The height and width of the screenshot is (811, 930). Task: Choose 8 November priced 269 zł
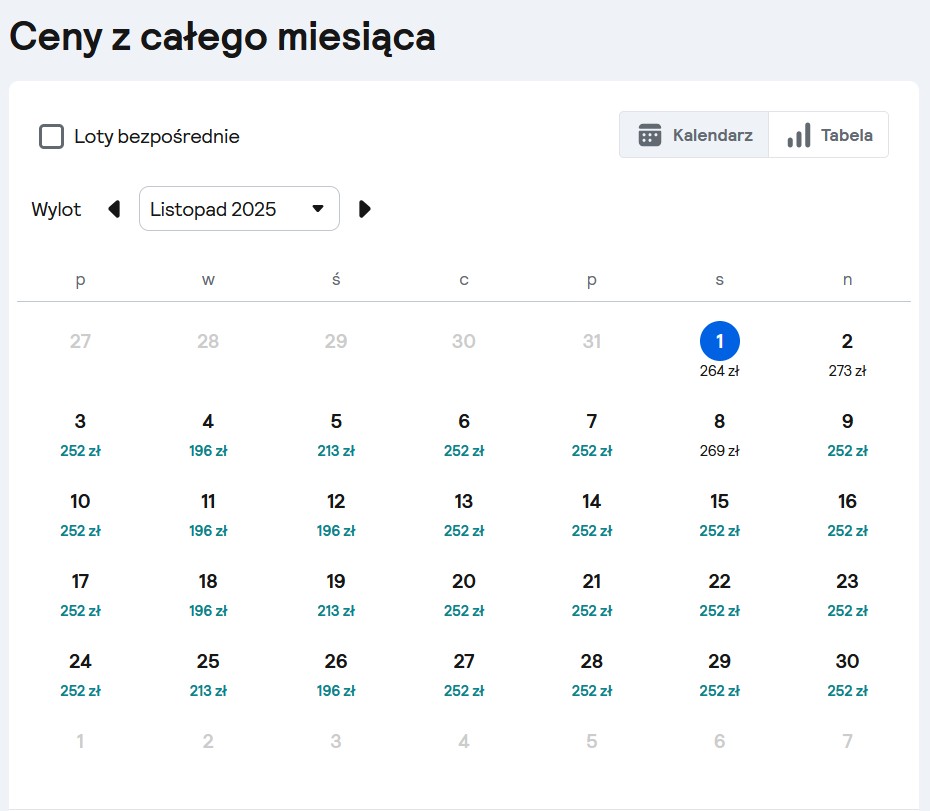pyautogui.click(x=719, y=435)
